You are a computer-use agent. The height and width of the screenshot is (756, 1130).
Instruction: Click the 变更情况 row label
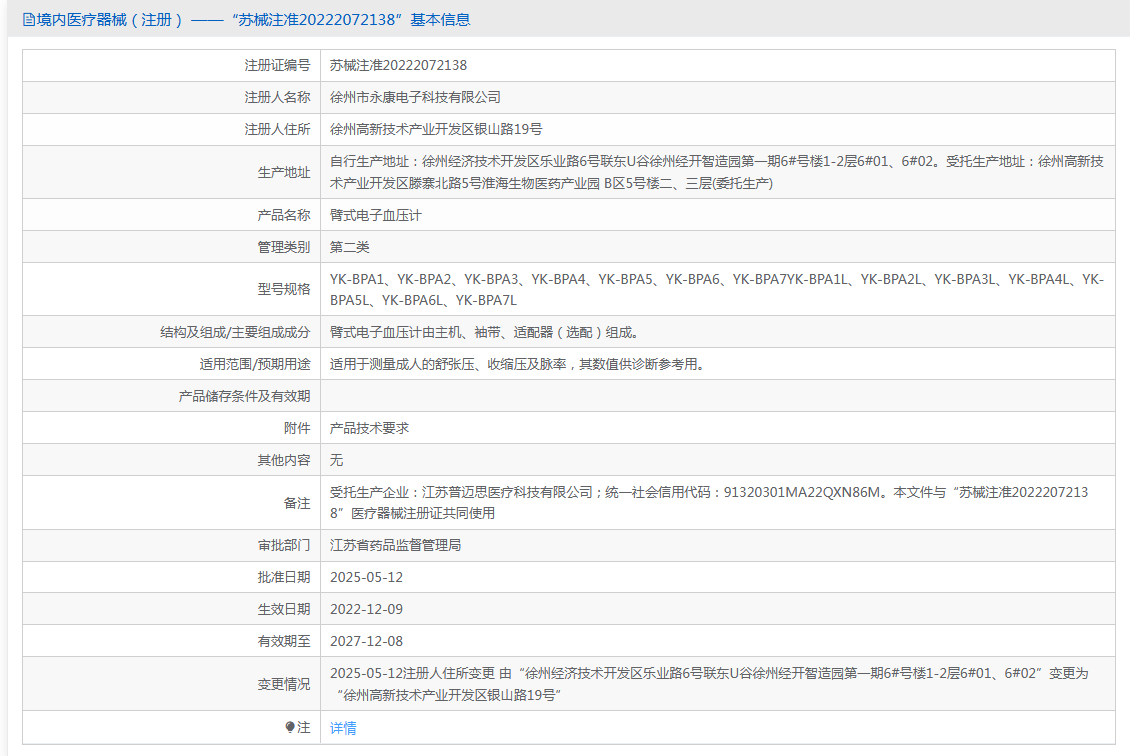point(284,684)
